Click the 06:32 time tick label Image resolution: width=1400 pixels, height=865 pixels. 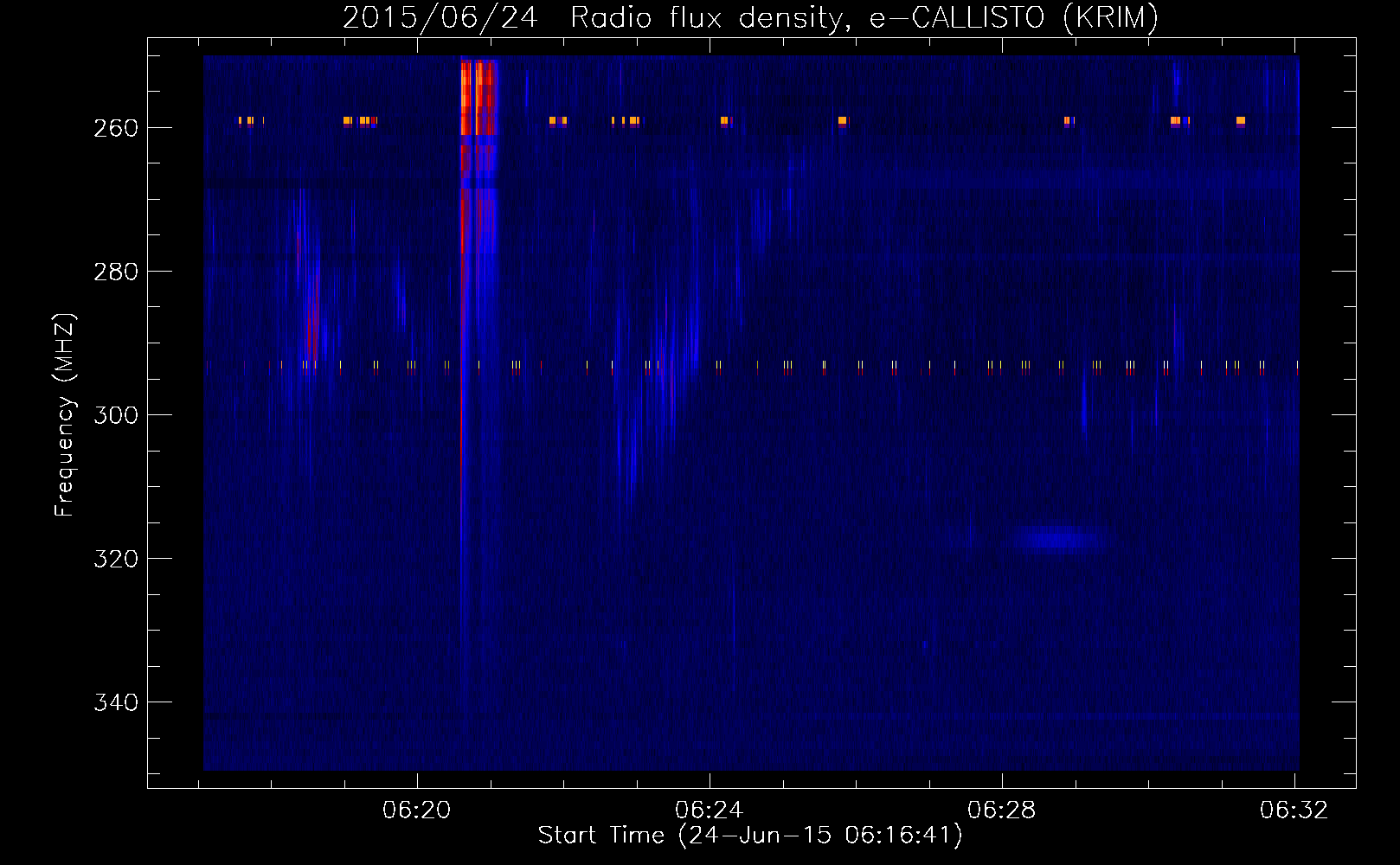1294,811
